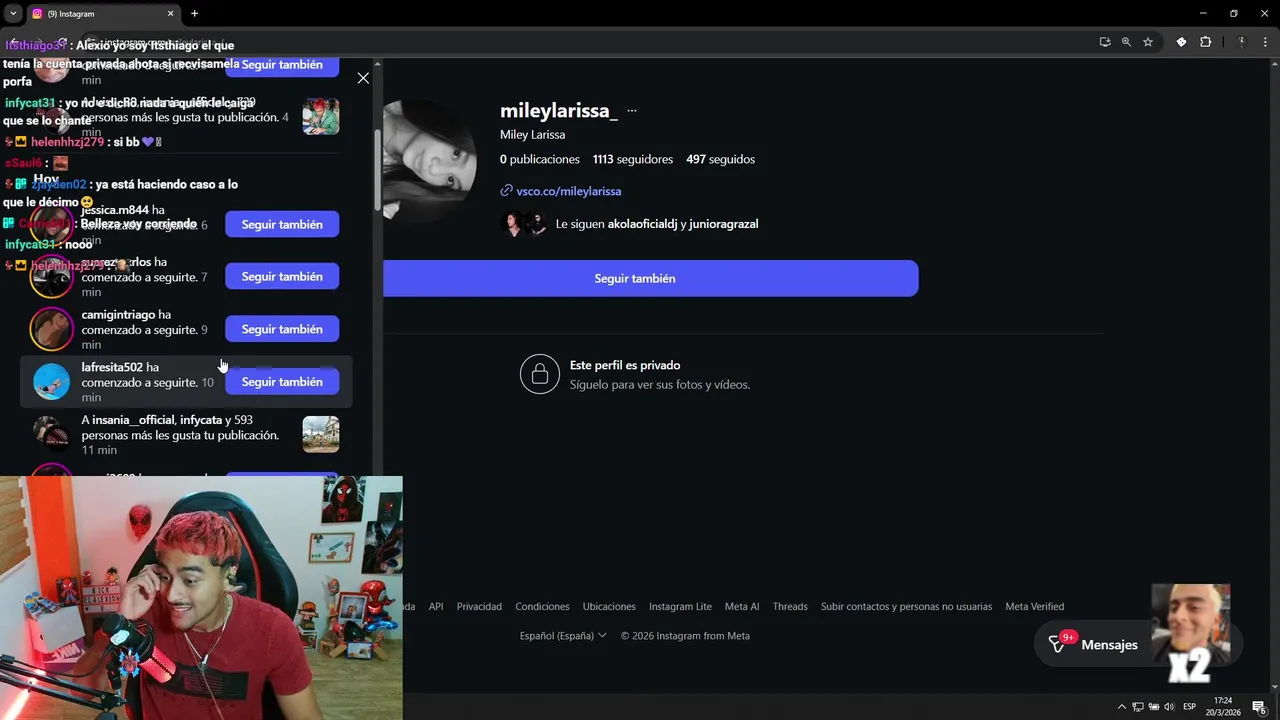Viewport: 1280px width, 720px height.
Task: Click the junioragrazal follower name
Action: (723, 224)
